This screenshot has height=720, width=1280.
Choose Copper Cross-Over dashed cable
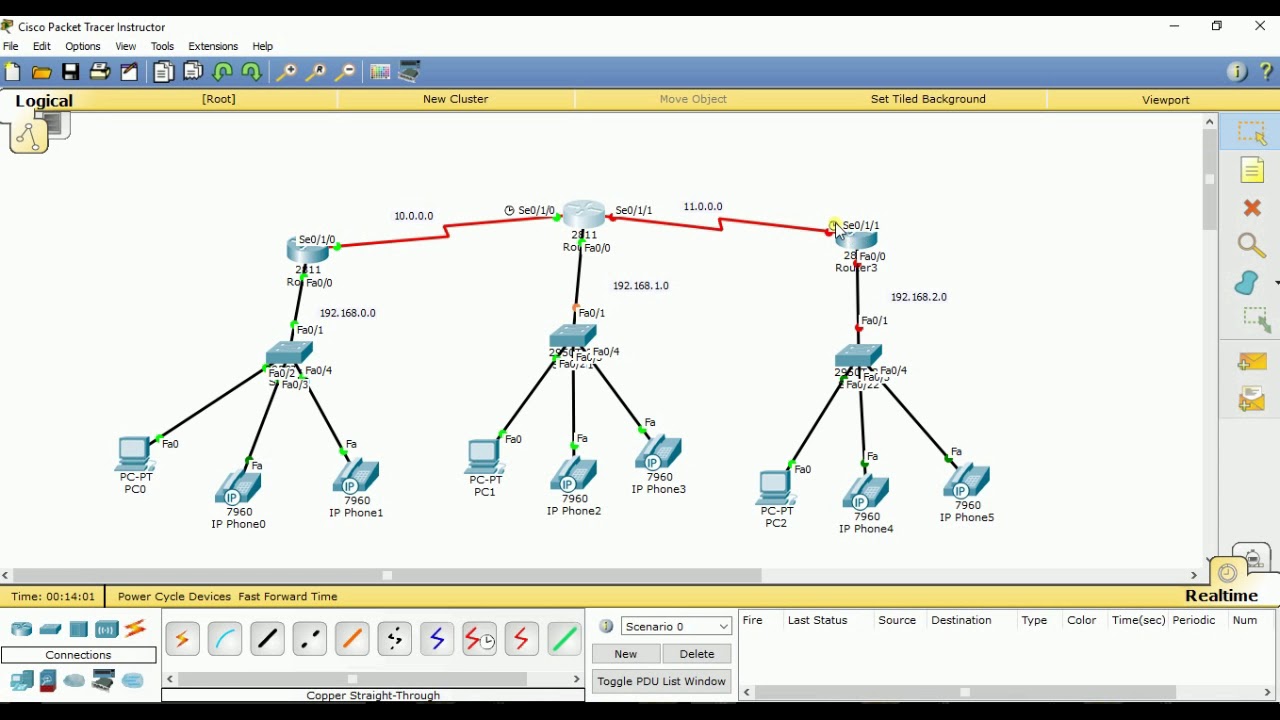[310, 639]
